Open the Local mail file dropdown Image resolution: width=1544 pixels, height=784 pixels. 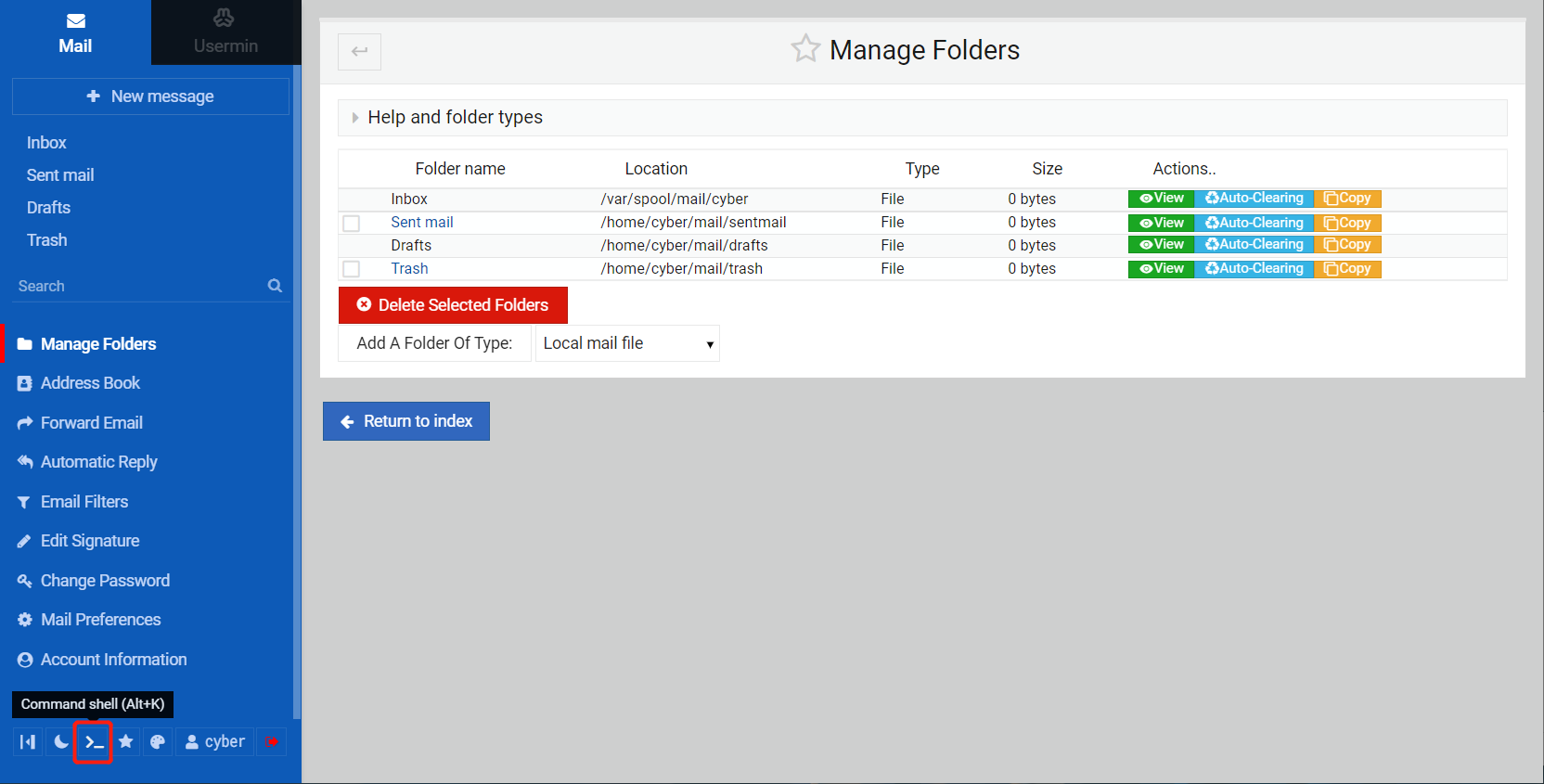click(627, 343)
